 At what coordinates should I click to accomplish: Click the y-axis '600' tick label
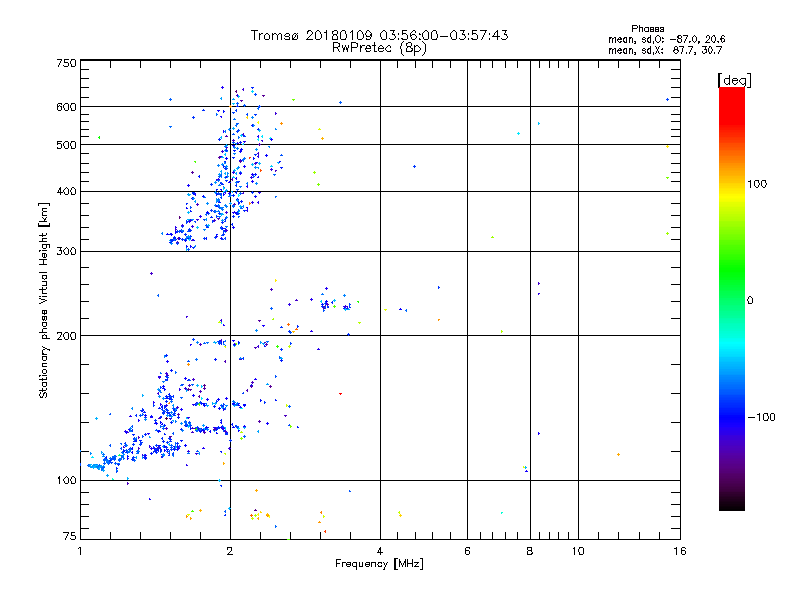tap(66, 107)
